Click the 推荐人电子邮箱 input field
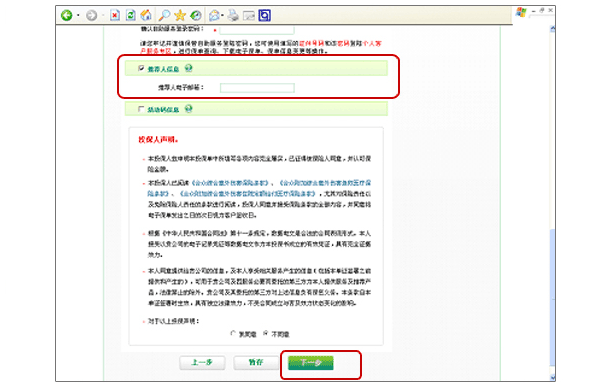Image resolution: width=592 pixels, height=383 pixels. click(x=257, y=88)
